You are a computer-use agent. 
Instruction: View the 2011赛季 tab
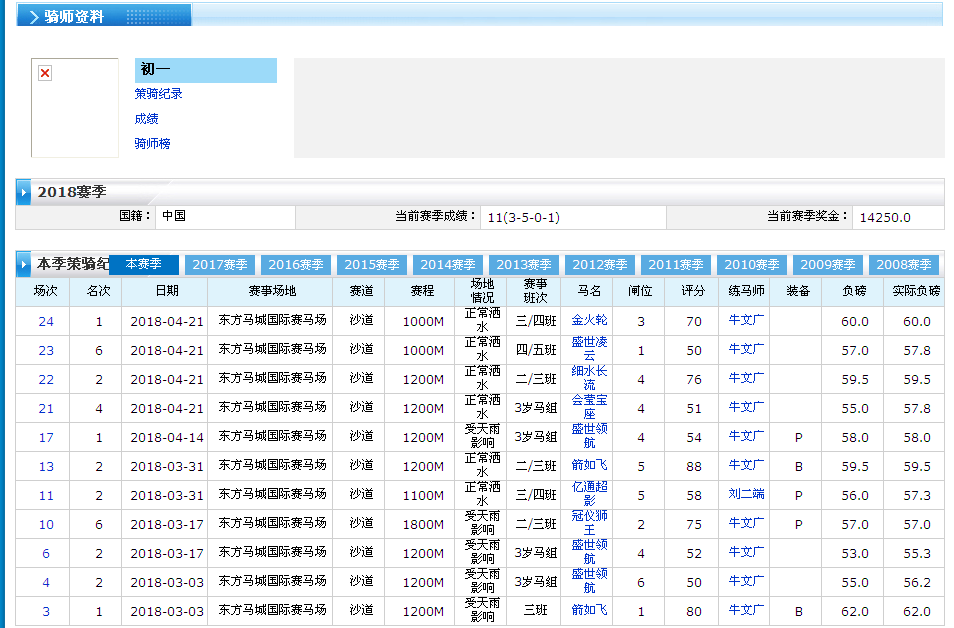[676, 265]
